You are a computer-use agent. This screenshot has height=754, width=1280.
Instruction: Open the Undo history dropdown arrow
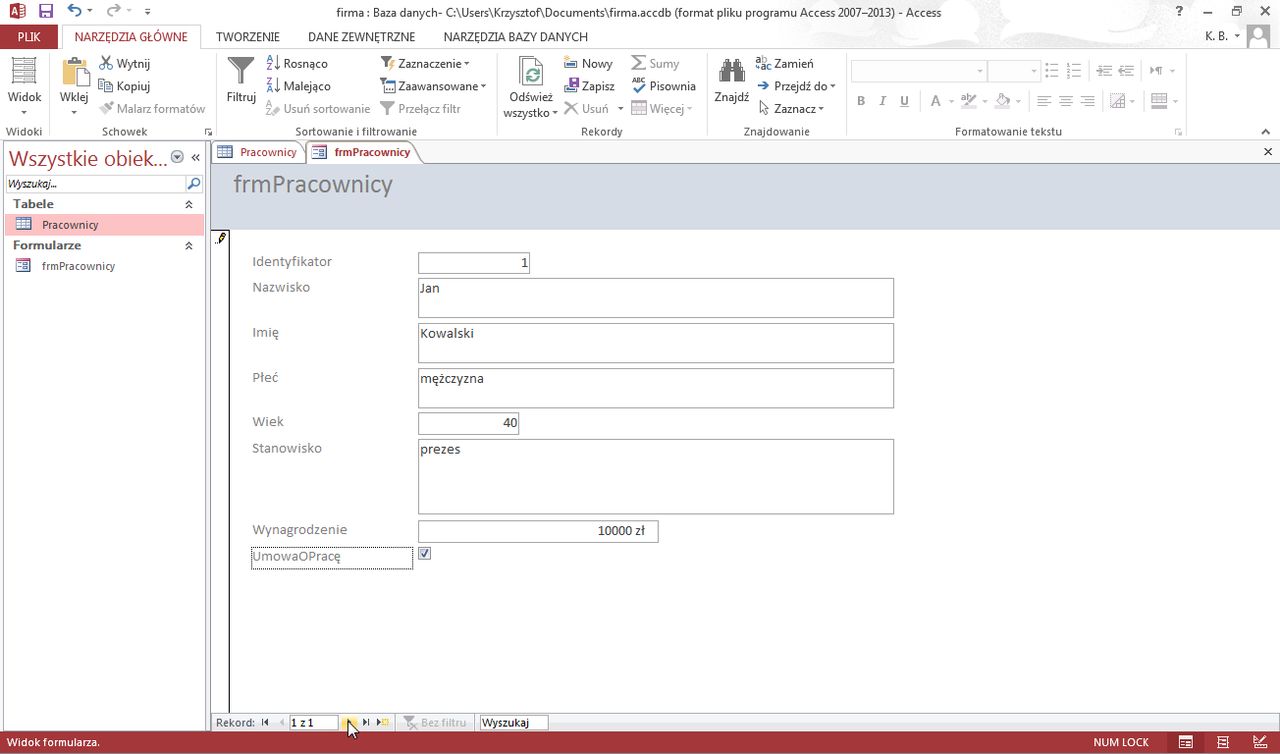pyautogui.click(x=90, y=11)
